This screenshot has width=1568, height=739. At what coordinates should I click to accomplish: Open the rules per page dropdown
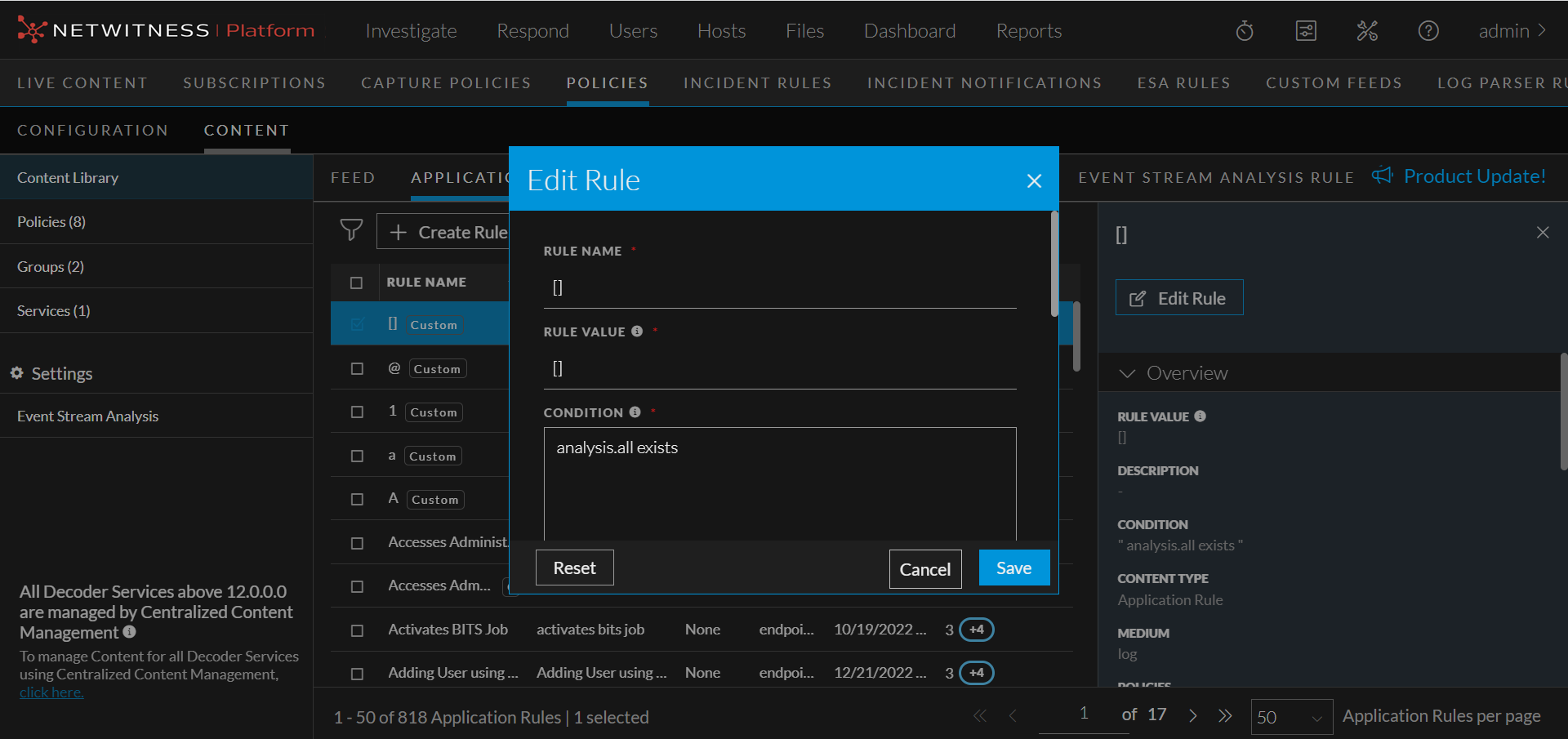[1291, 717]
